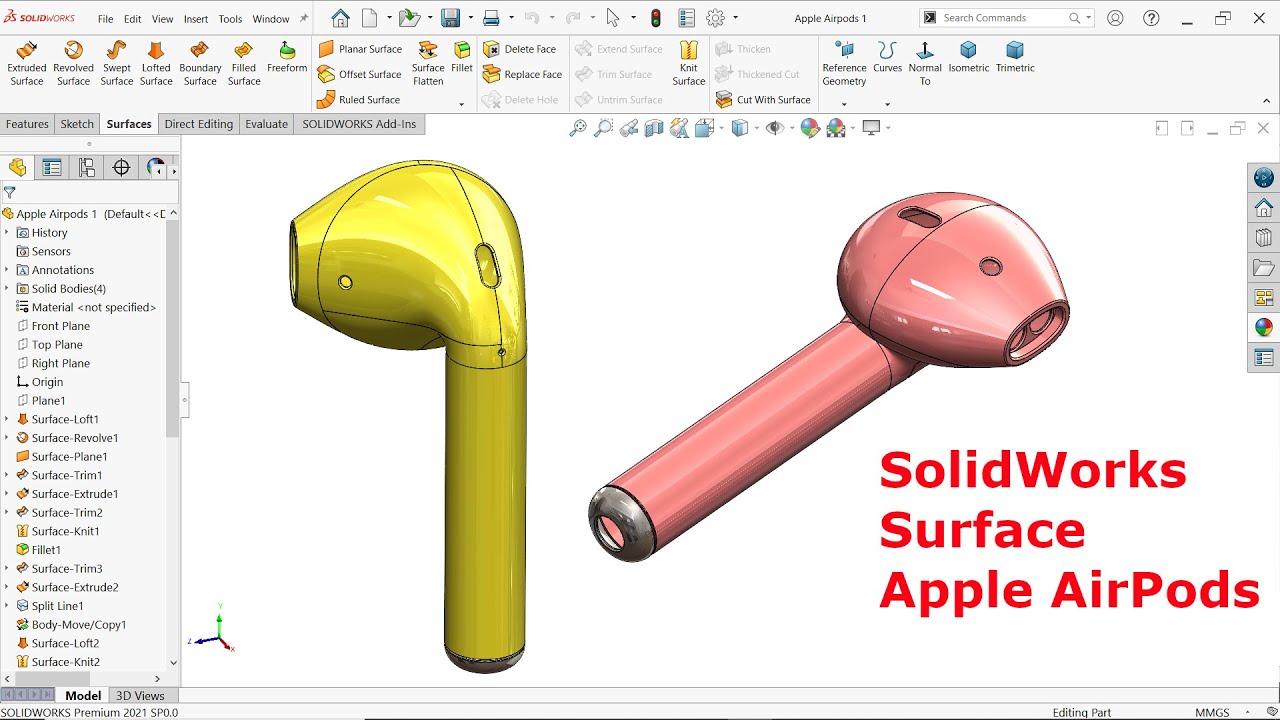Open the Options gear icon
The image size is (1280, 720).
(x=715, y=18)
